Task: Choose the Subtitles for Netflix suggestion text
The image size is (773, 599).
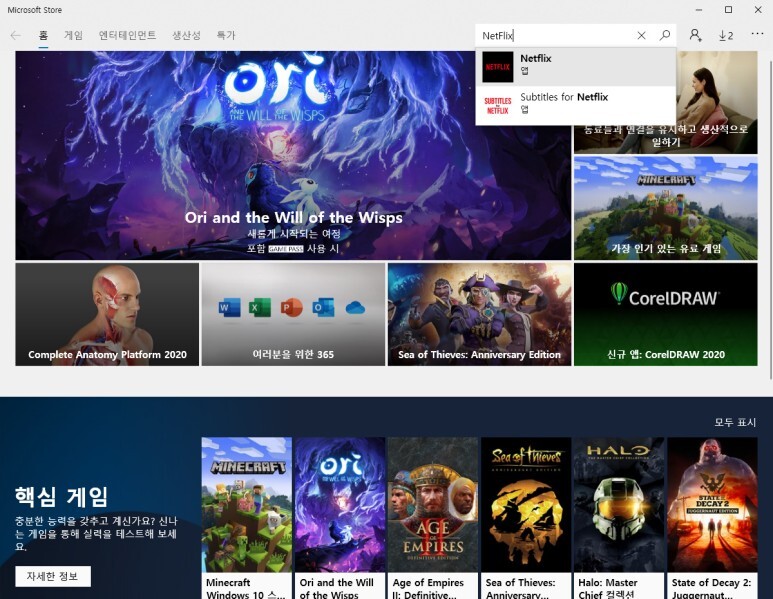Action: click(x=564, y=97)
